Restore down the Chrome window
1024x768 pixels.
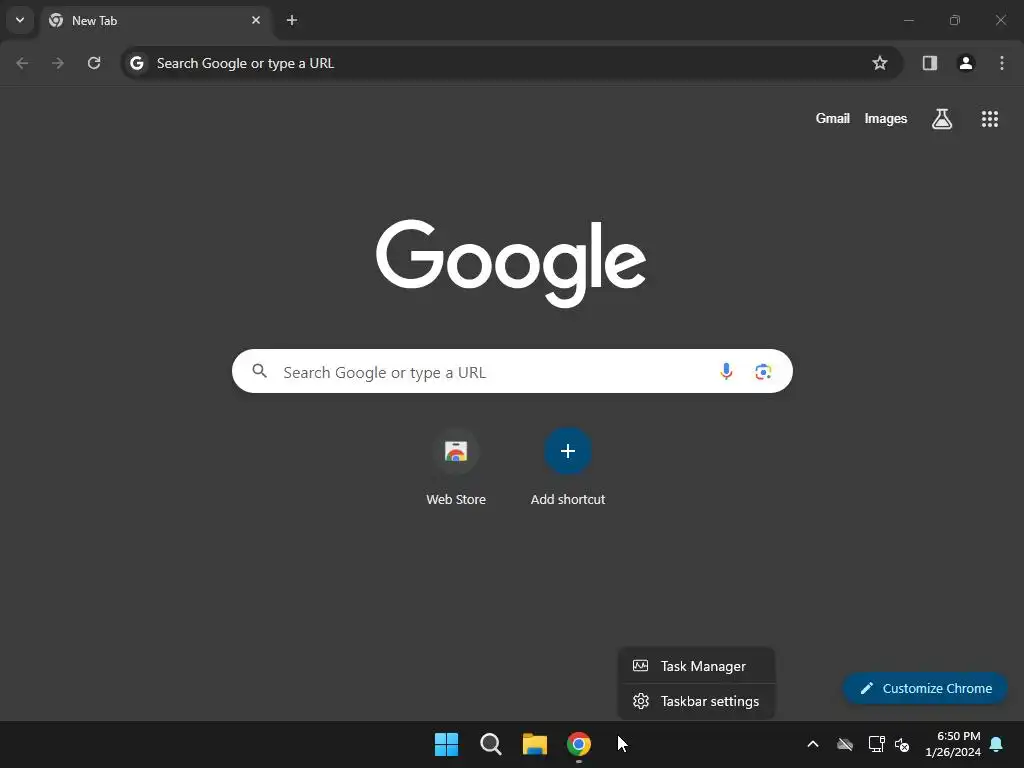coord(955,20)
